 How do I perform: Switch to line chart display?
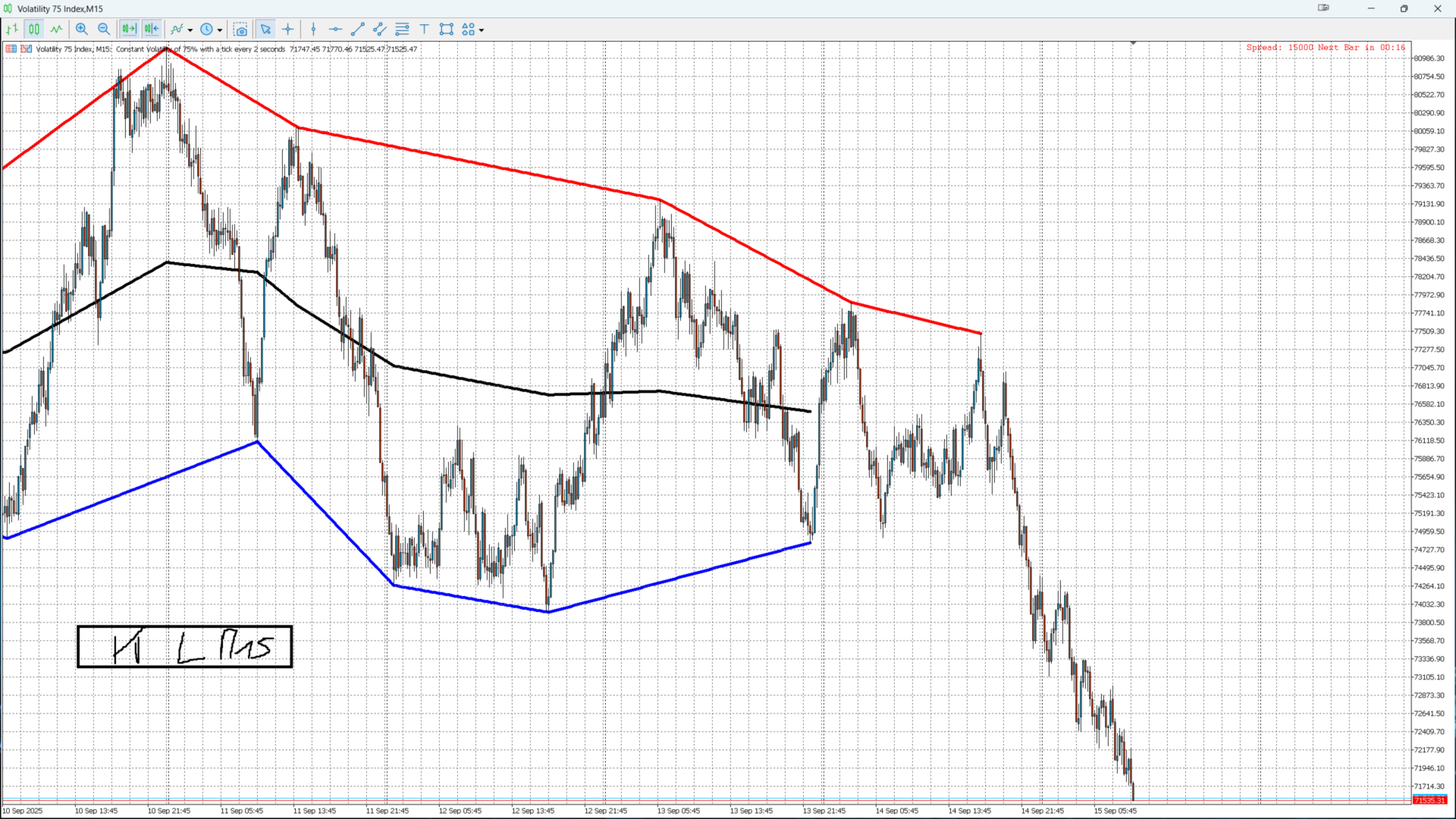coord(56,30)
